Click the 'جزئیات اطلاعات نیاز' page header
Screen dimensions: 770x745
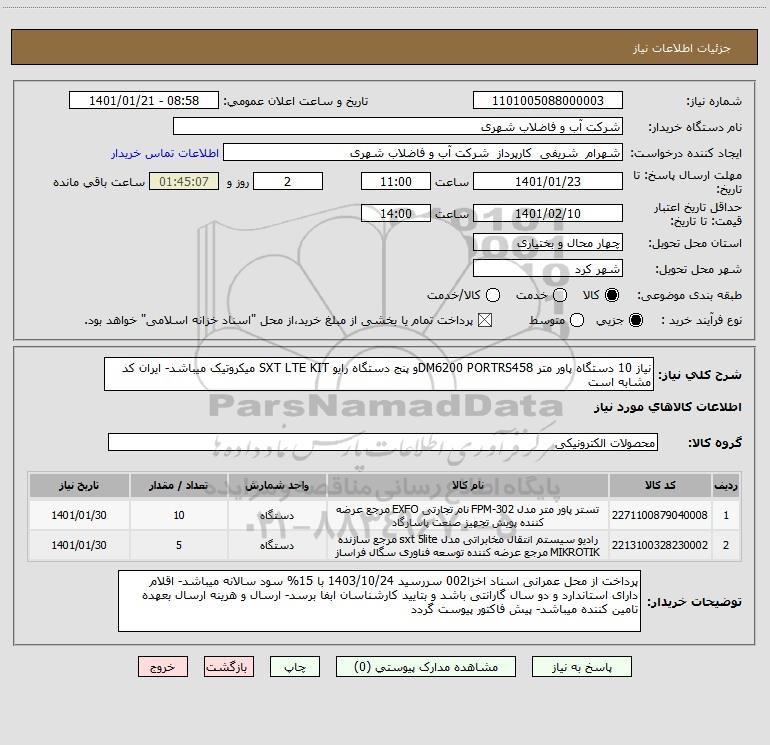pos(681,48)
